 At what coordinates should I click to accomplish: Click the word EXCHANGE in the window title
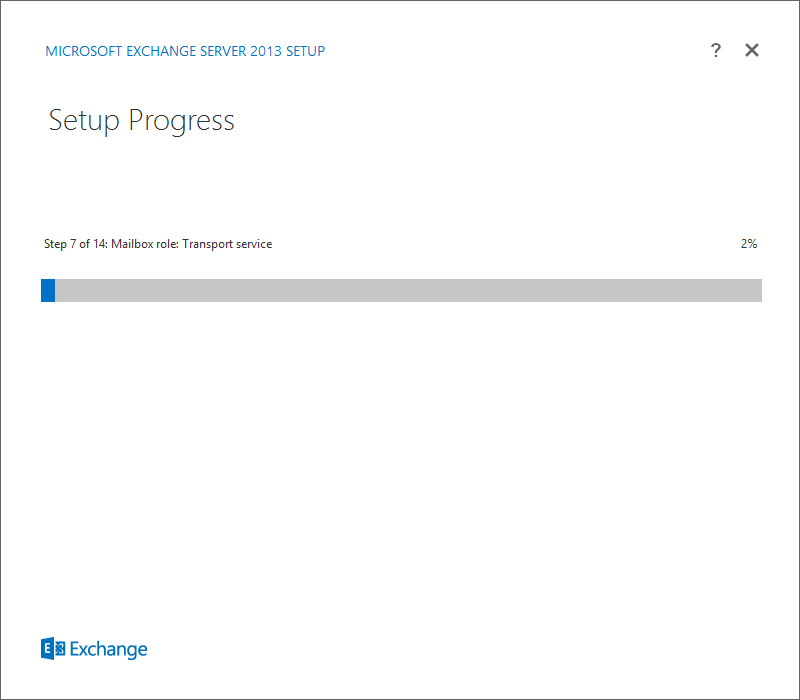click(158, 51)
